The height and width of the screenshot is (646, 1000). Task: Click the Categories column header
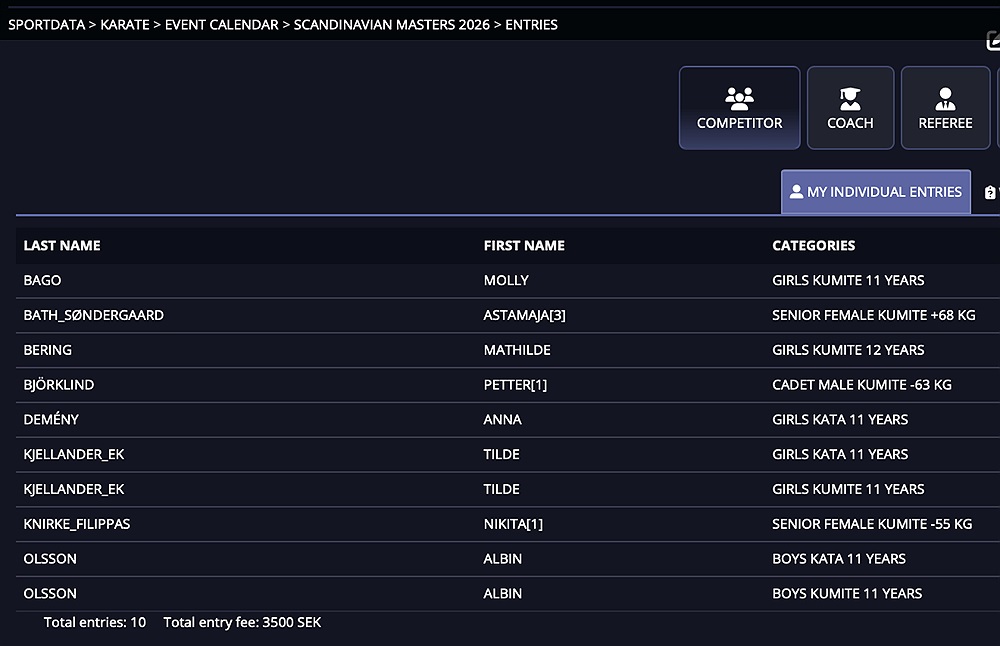tap(813, 245)
